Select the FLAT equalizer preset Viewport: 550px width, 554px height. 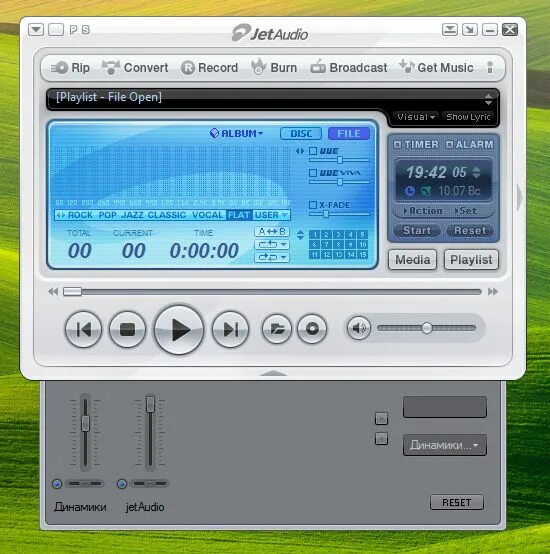coord(239,215)
